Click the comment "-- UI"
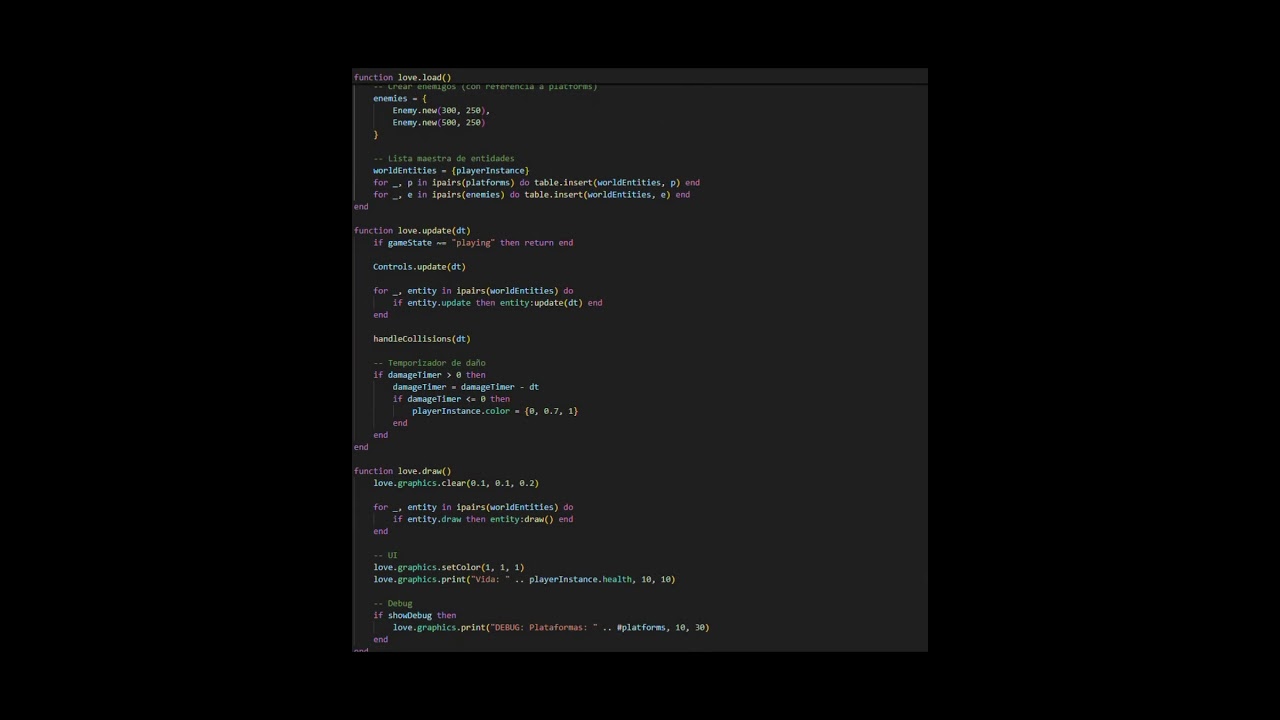The width and height of the screenshot is (1280, 720). pyautogui.click(x=385, y=555)
